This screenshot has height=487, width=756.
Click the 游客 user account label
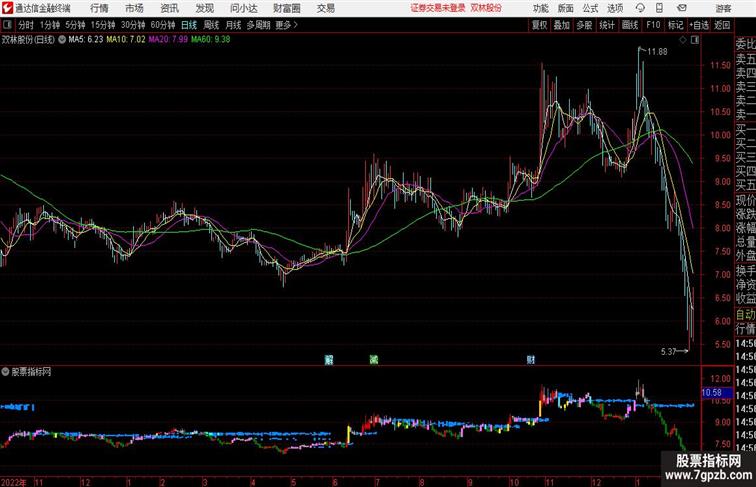click(x=723, y=8)
